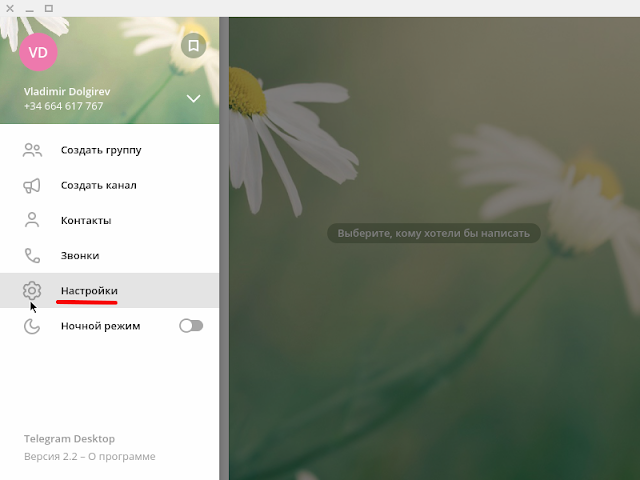Click the name Vladimir Dolgirev
The width and height of the screenshot is (640, 480).
point(67,91)
